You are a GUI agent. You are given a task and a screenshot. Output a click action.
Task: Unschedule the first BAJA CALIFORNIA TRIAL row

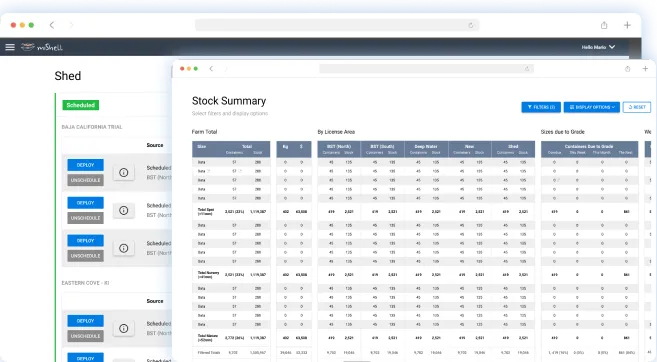point(85,180)
